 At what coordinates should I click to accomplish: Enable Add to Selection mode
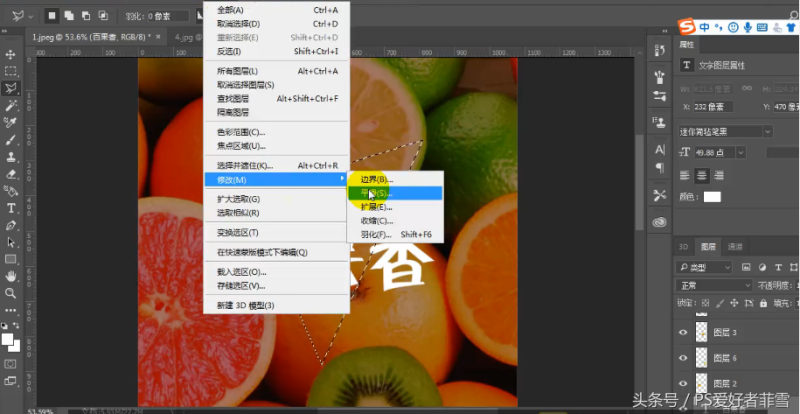pos(69,16)
